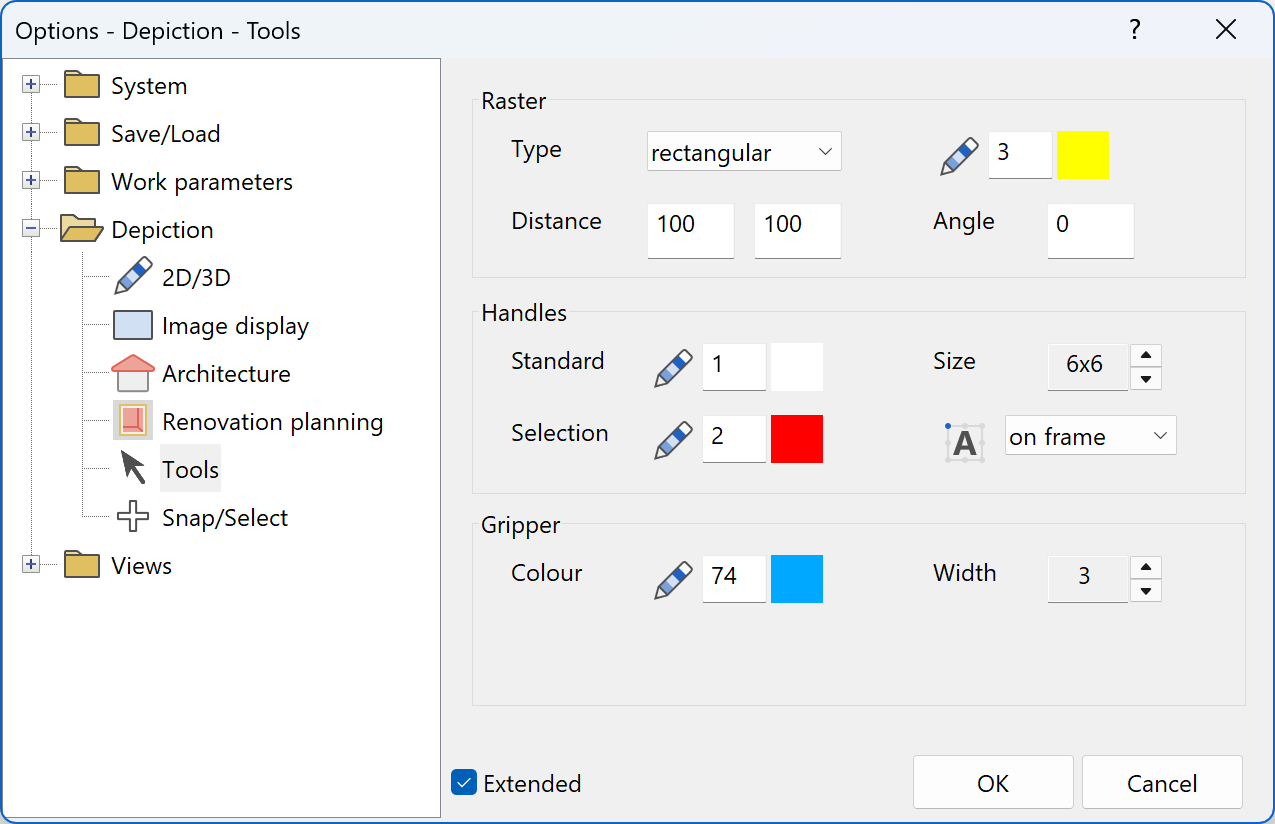Viewport: 1275px width, 824px height.
Task: Click the pen icon beside the Selection handle colour
Action: click(x=672, y=438)
